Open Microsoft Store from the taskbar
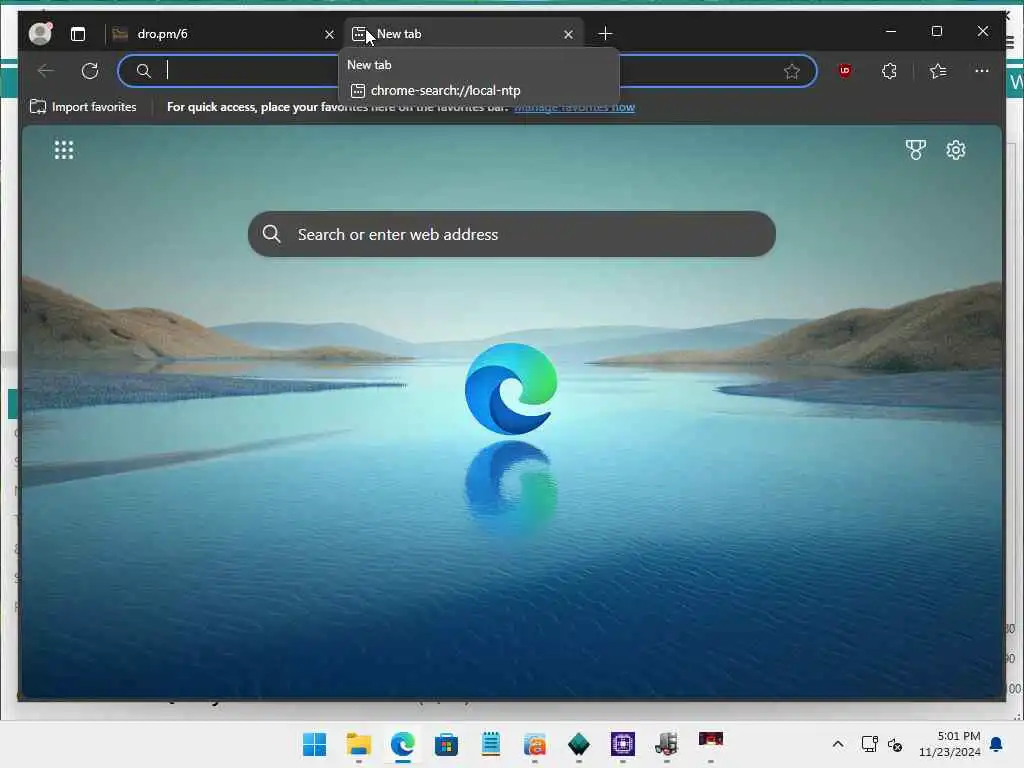The width and height of the screenshot is (1024, 768). click(x=447, y=744)
